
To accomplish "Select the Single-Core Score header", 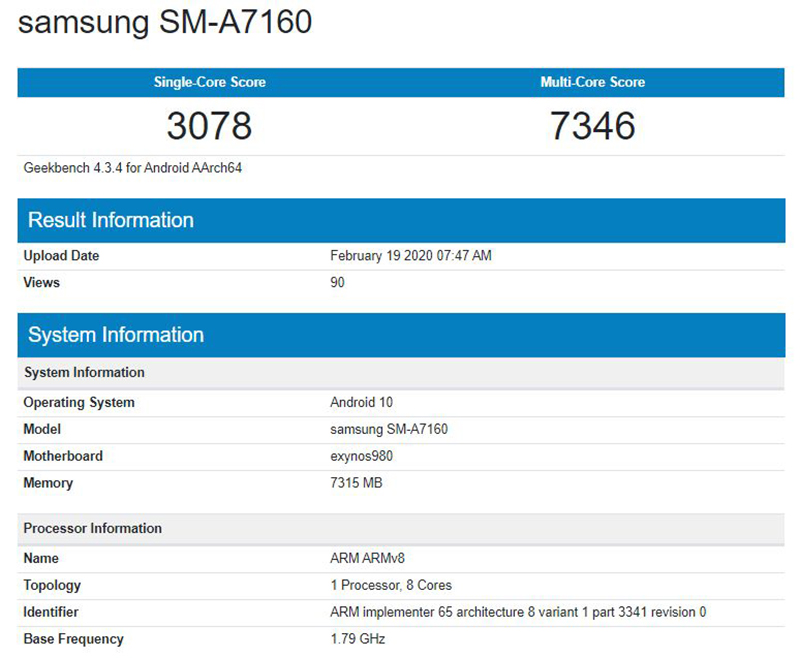I will coord(209,82).
